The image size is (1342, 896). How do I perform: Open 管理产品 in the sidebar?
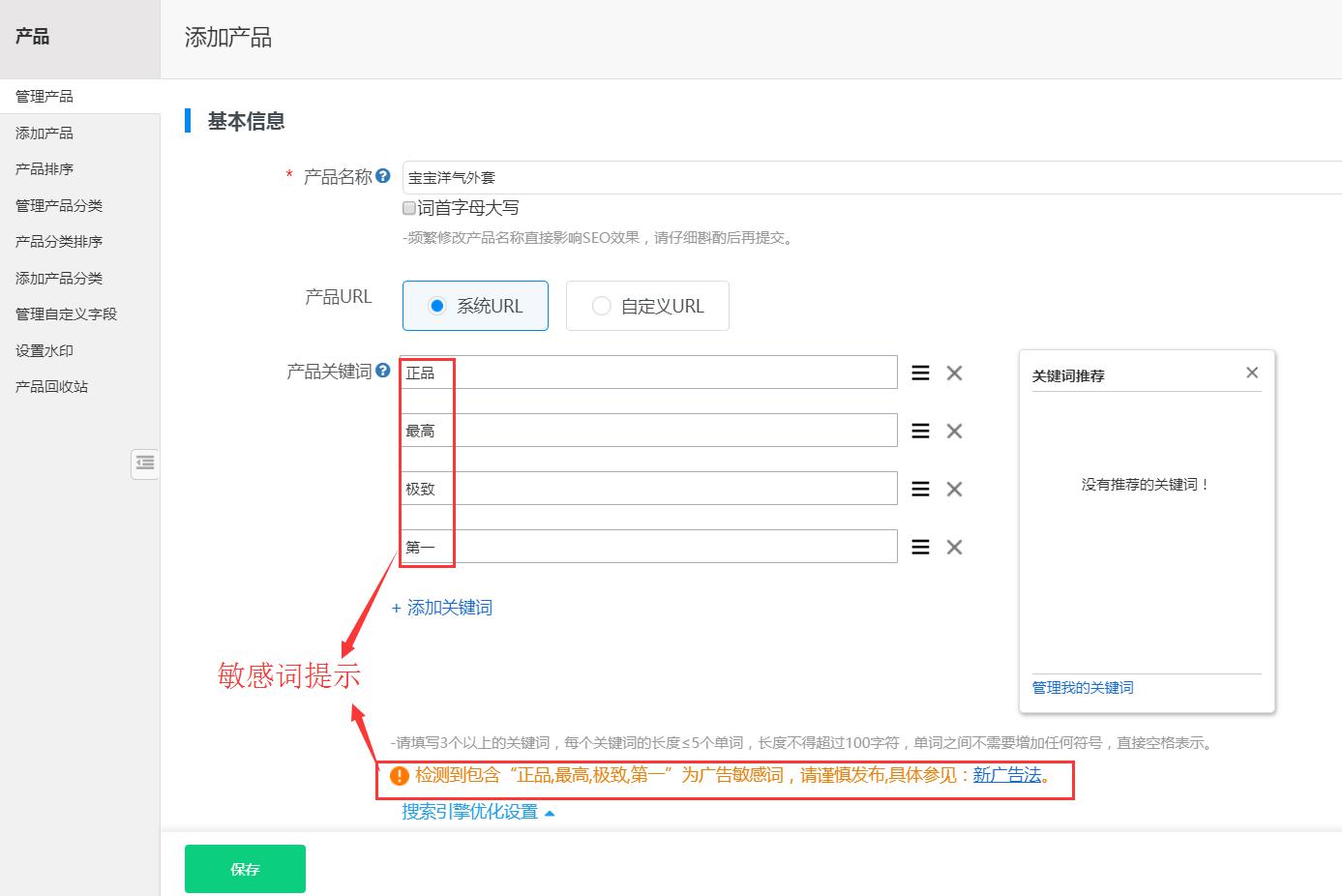click(45, 96)
